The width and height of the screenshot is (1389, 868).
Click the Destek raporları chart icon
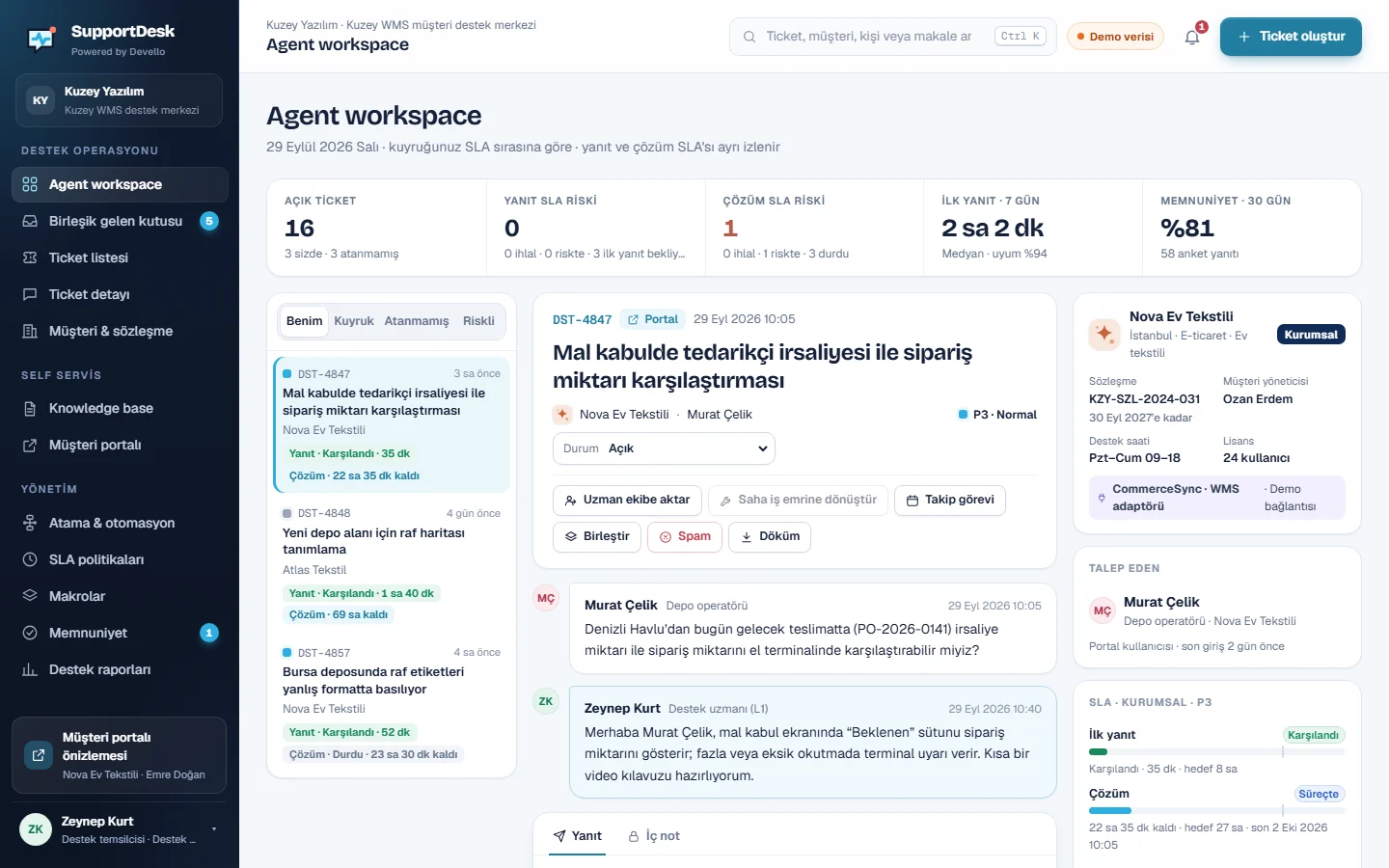[x=30, y=669]
